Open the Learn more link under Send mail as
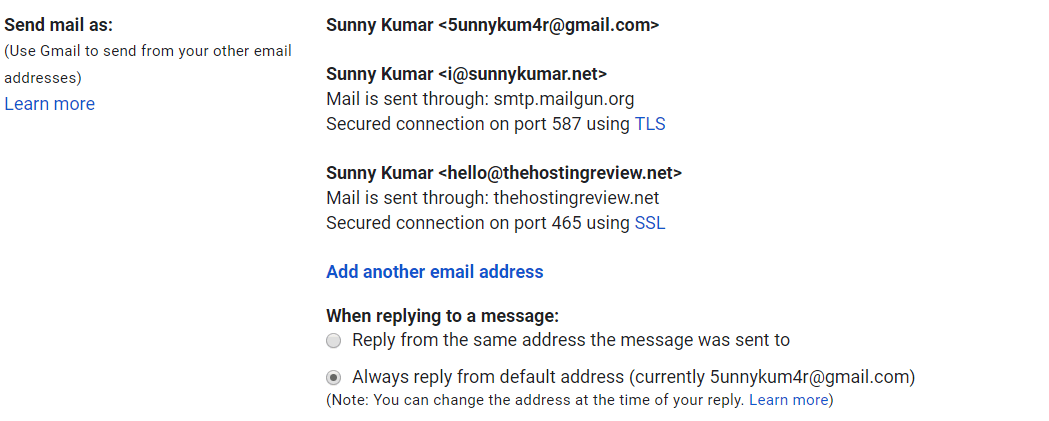The height and width of the screenshot is (421, 1049). tap(50, 104)
